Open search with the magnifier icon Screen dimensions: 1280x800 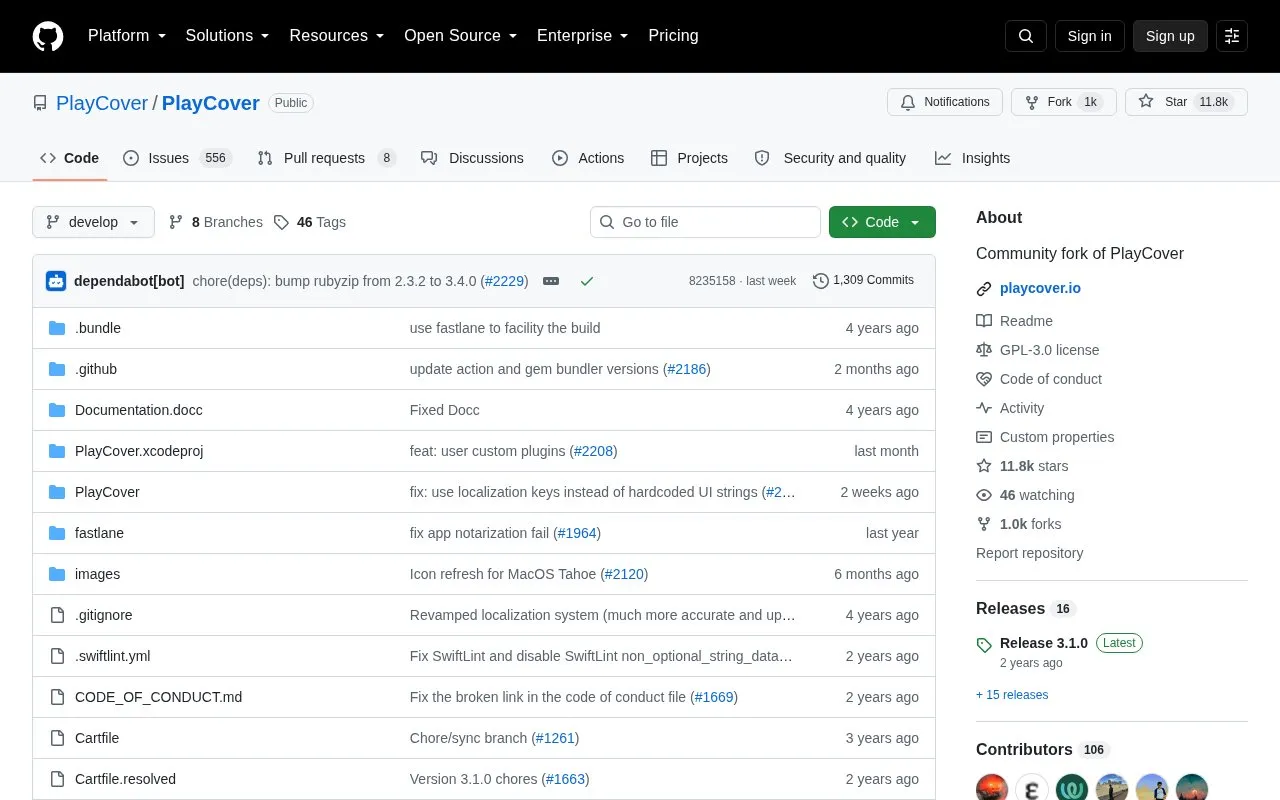pos(1026,36)
